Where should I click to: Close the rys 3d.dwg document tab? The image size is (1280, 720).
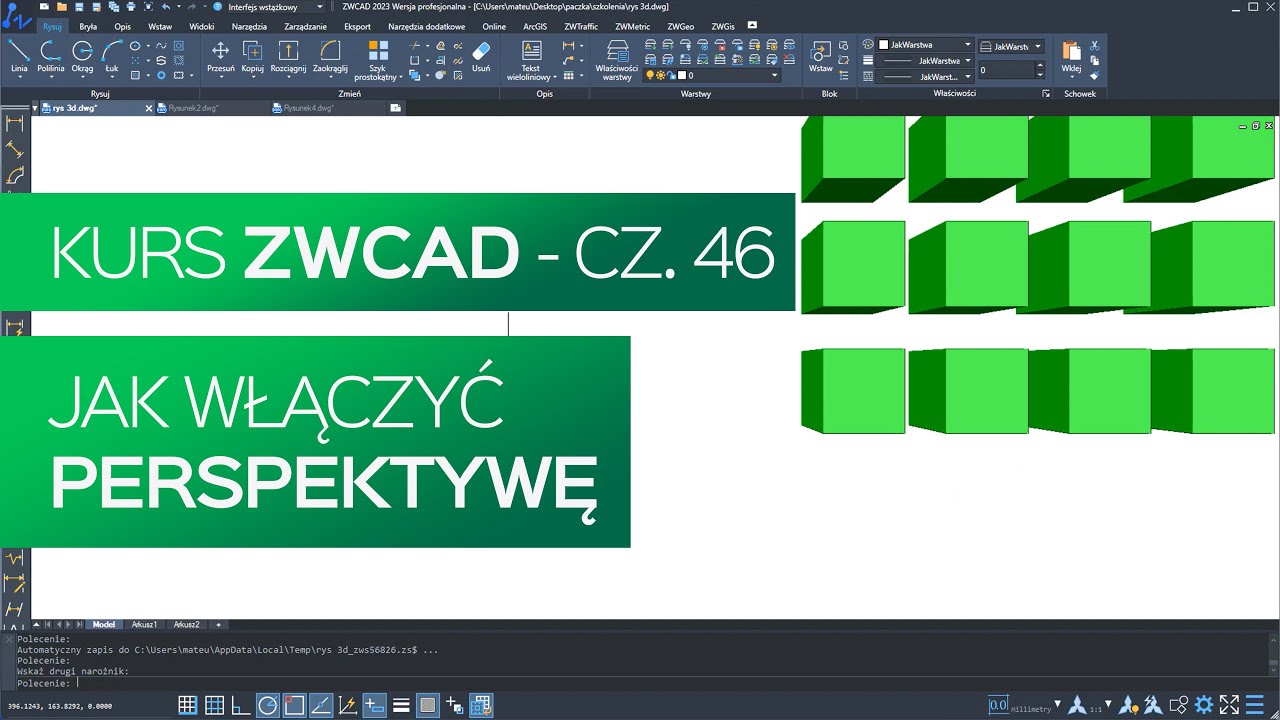pyautogui.click(x=149, y=108)
